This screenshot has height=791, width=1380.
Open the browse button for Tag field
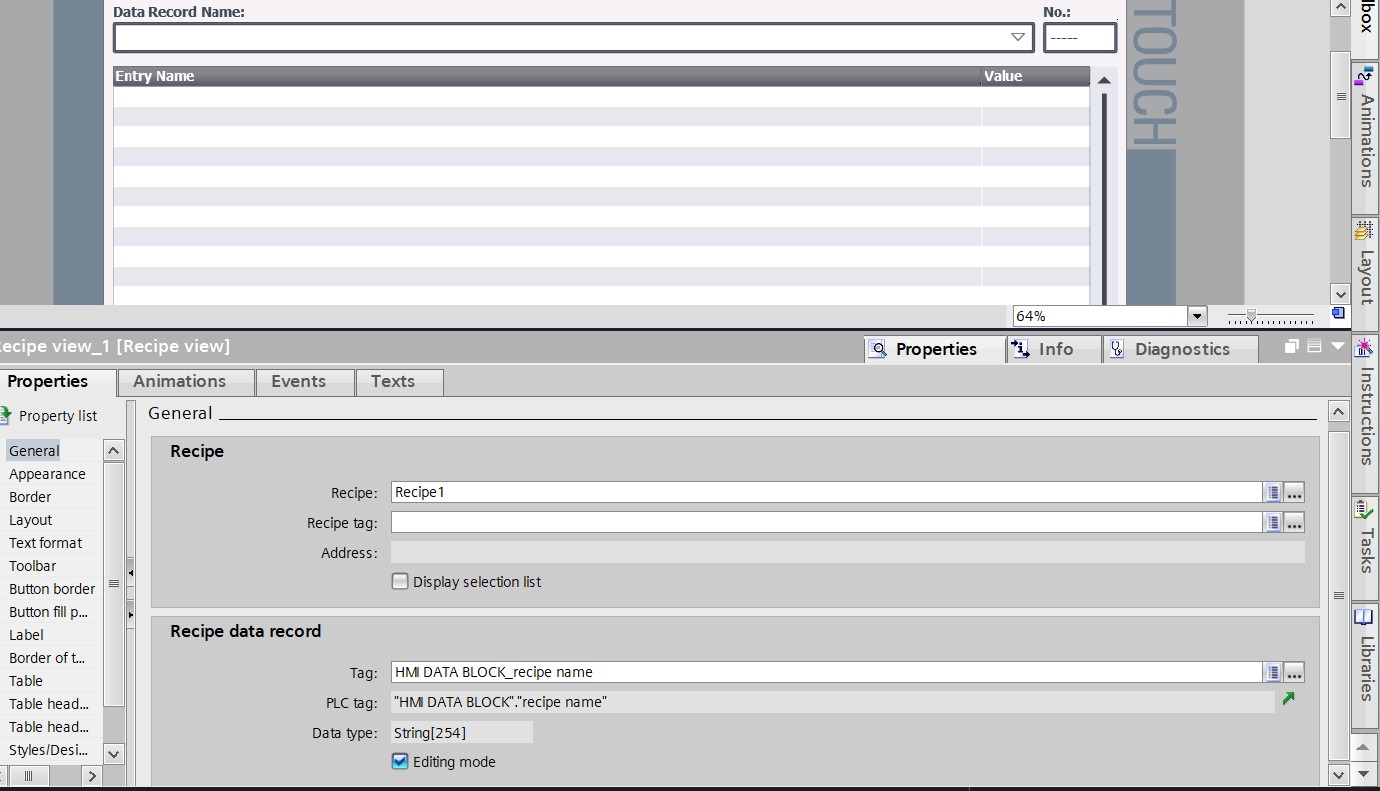click(x=1294, y=672)
